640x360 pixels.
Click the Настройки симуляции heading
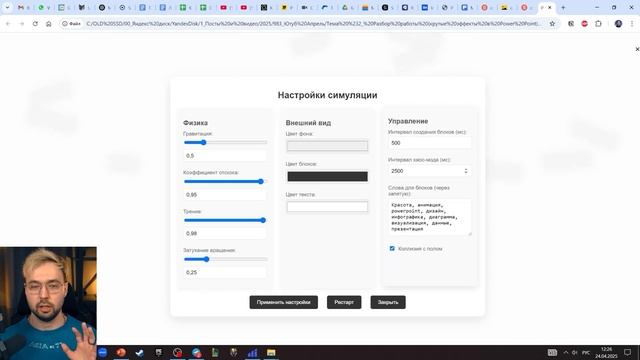327,95
